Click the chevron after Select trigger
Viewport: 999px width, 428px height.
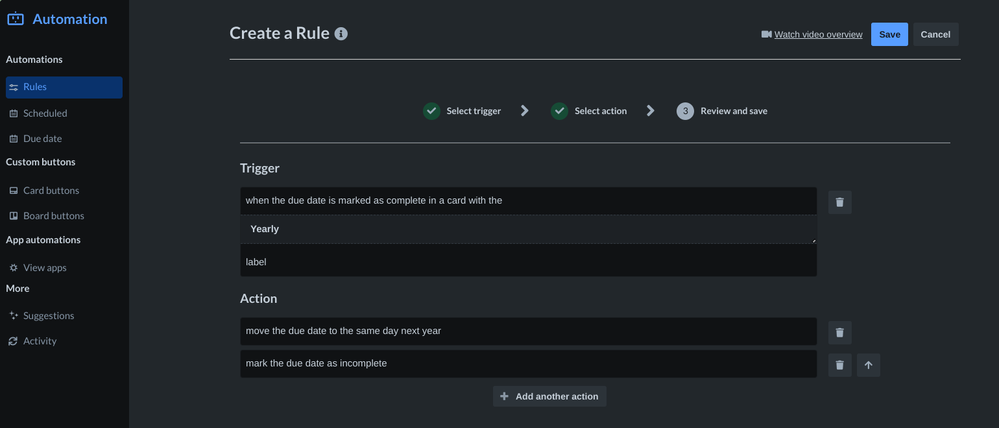[x=524, y=111]
